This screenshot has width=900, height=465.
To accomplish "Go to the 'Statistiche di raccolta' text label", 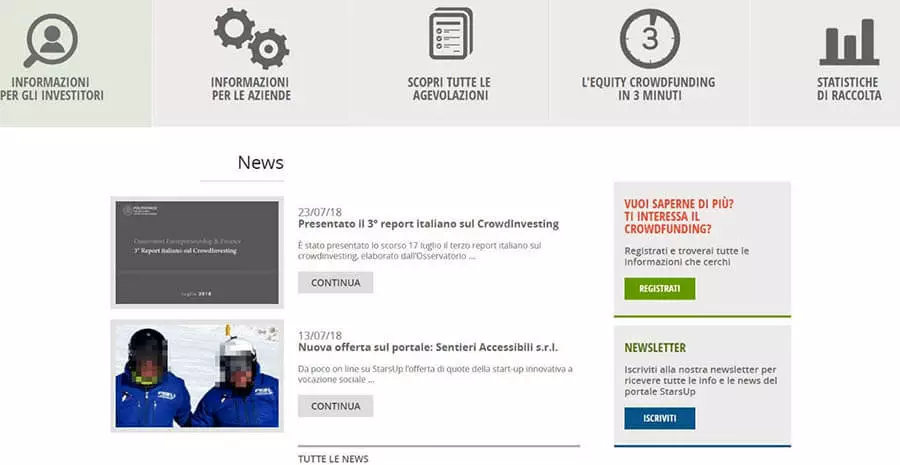I will point(849,89).
